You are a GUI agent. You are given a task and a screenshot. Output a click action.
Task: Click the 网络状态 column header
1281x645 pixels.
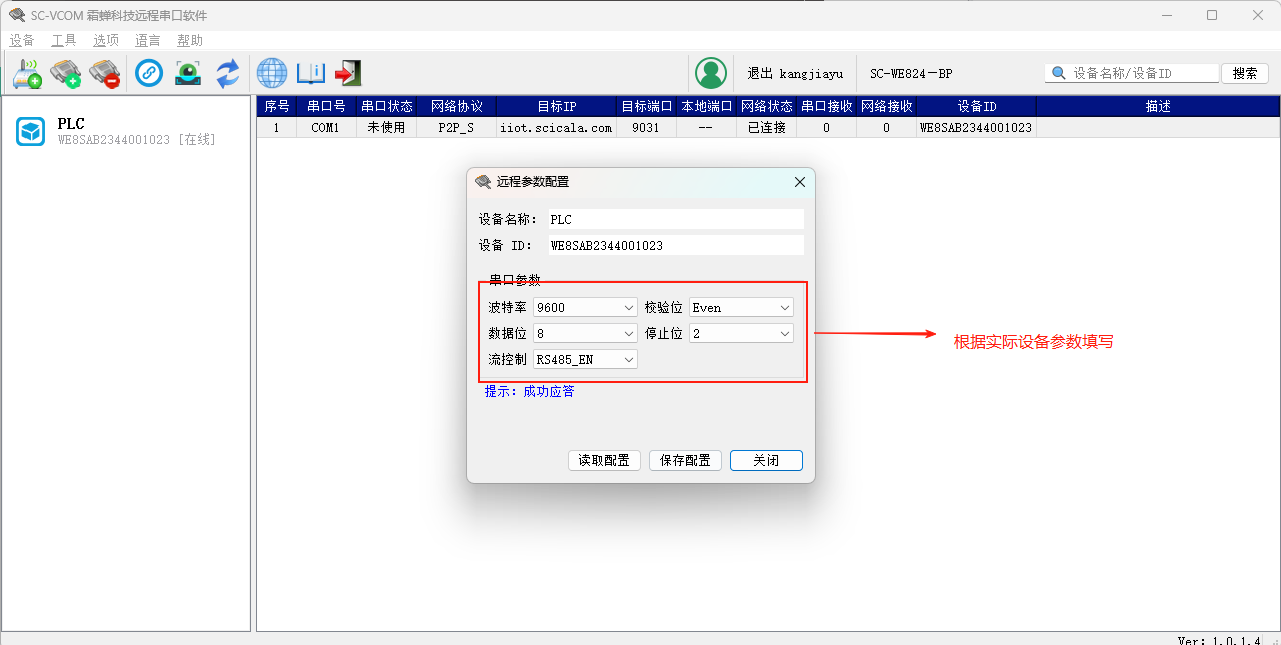point(766,107)
